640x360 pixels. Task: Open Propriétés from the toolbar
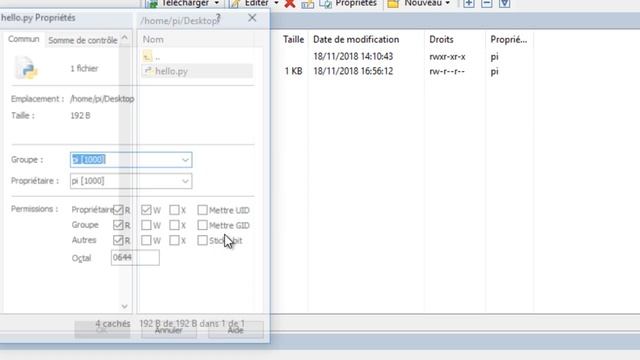tap(348, 3)
